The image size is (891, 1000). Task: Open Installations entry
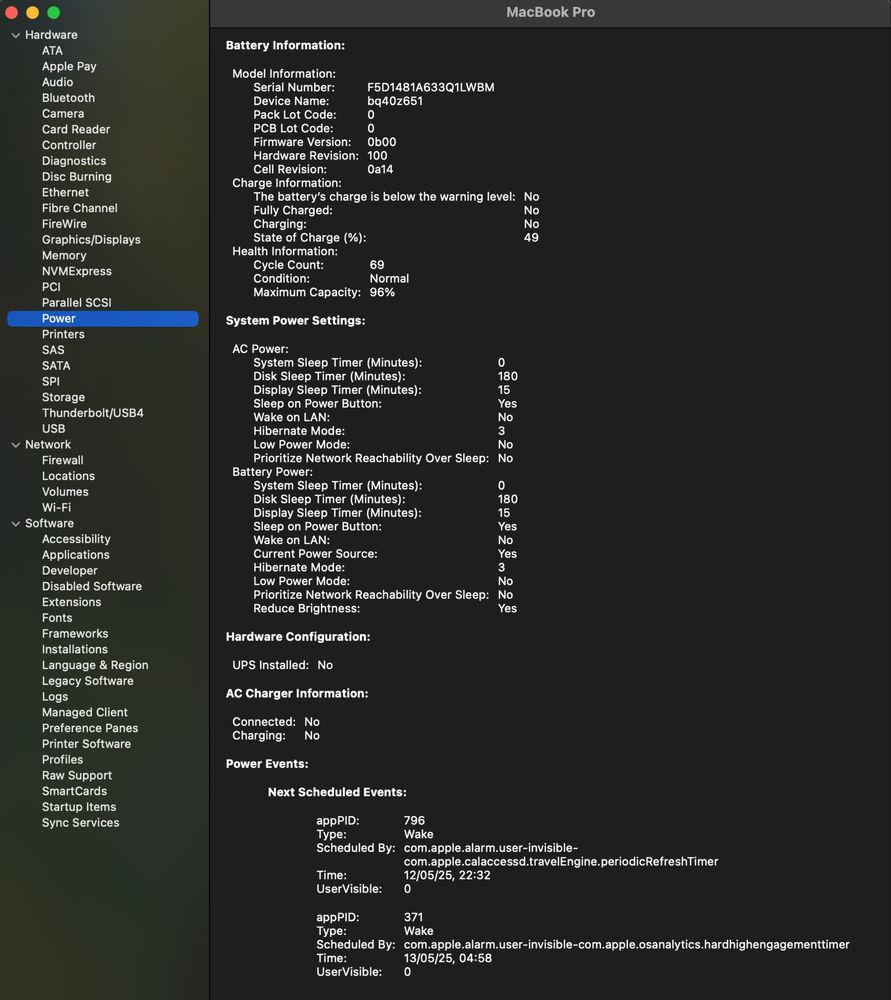pyautogui.click(x=75, y=649)
